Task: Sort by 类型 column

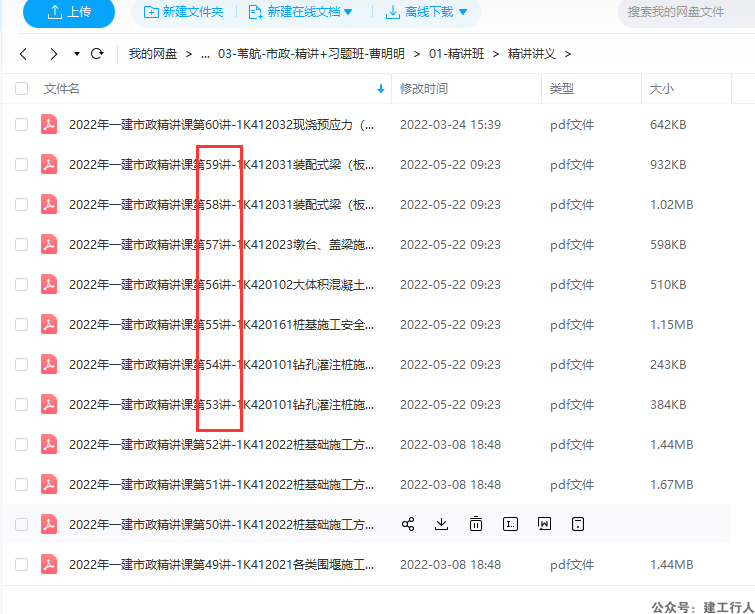Action: point(561,89)
